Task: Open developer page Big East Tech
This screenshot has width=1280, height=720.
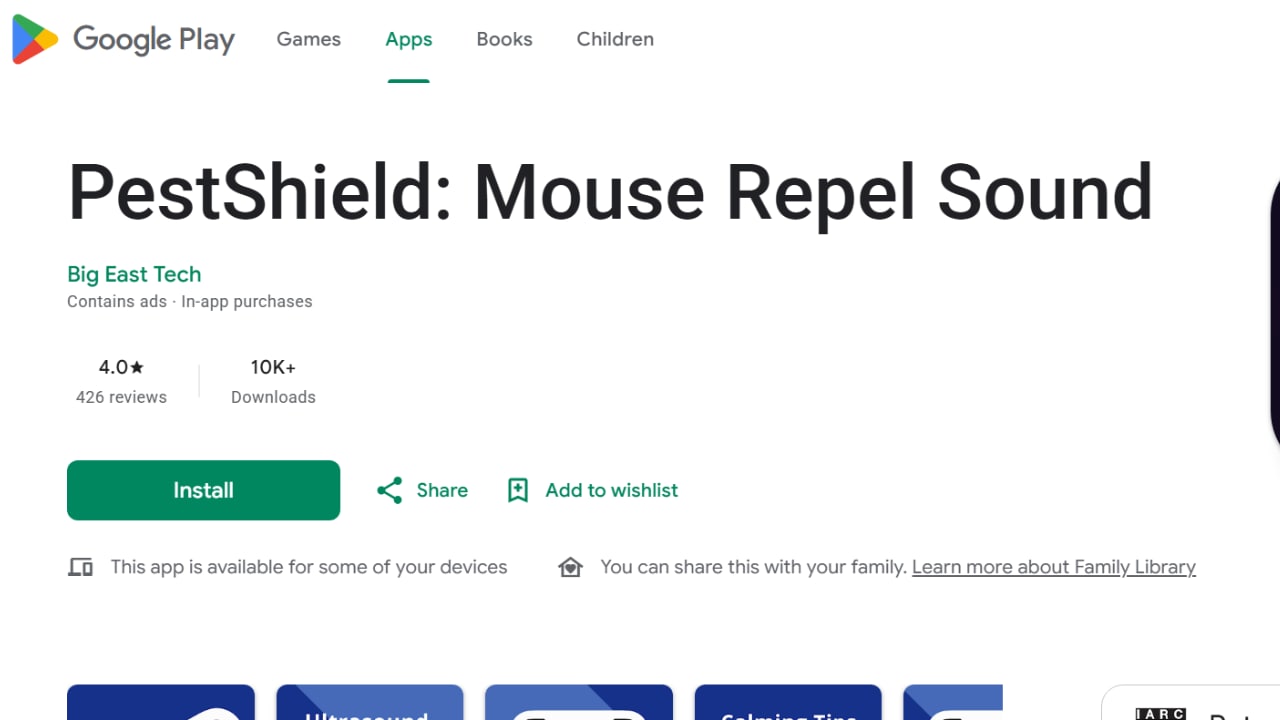Action: (134, 274)
